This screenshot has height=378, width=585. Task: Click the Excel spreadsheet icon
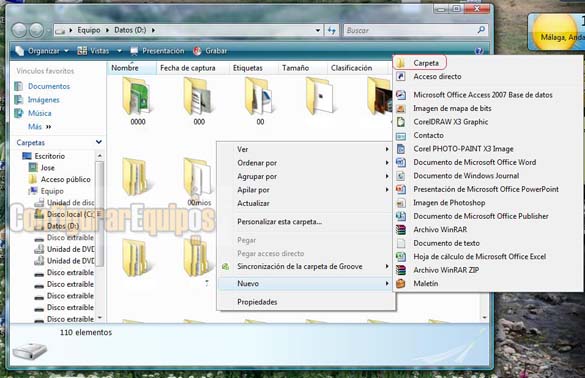click(401, 257)
